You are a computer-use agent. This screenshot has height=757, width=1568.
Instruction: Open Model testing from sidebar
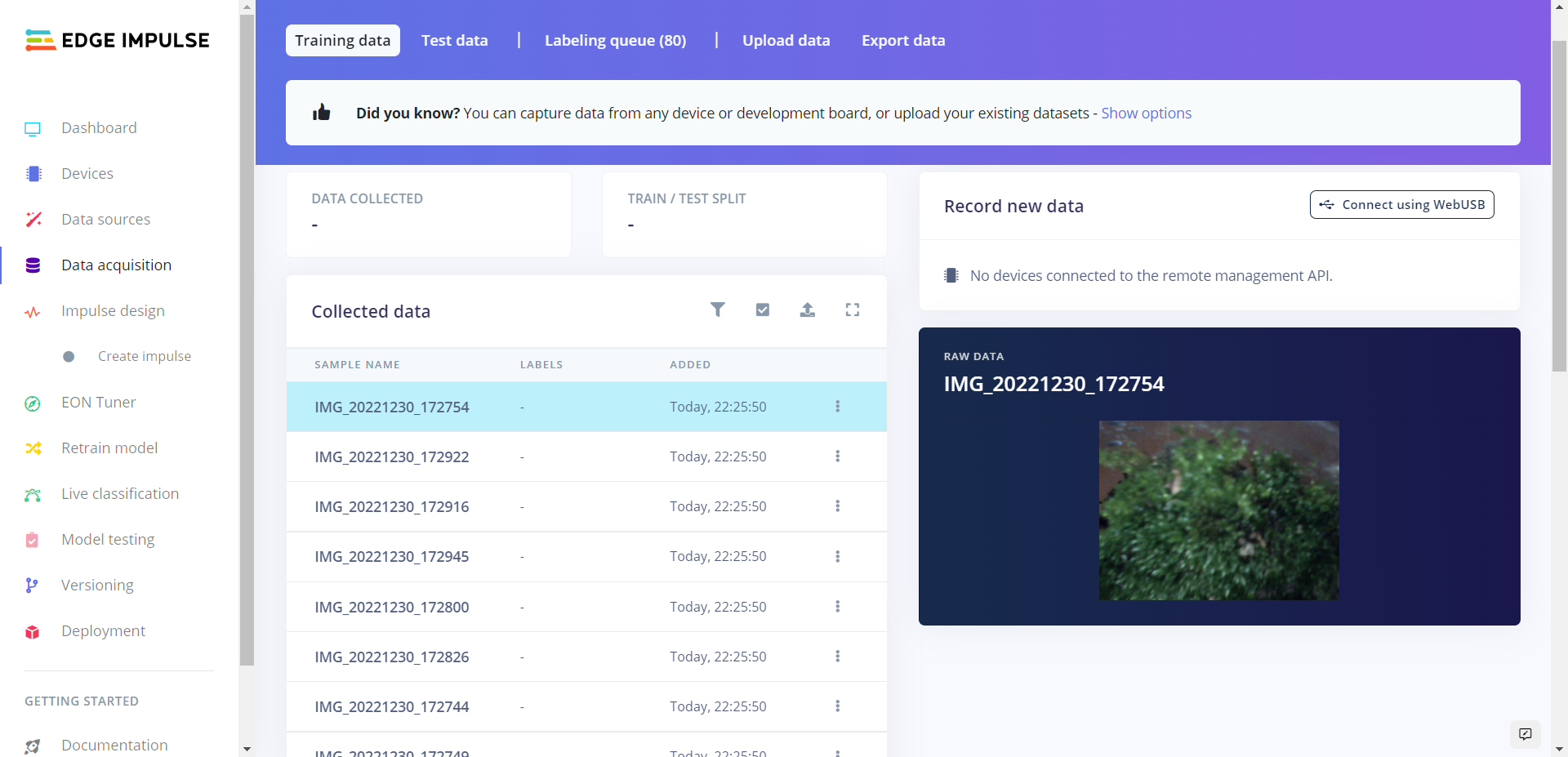[x=108, y=540]
